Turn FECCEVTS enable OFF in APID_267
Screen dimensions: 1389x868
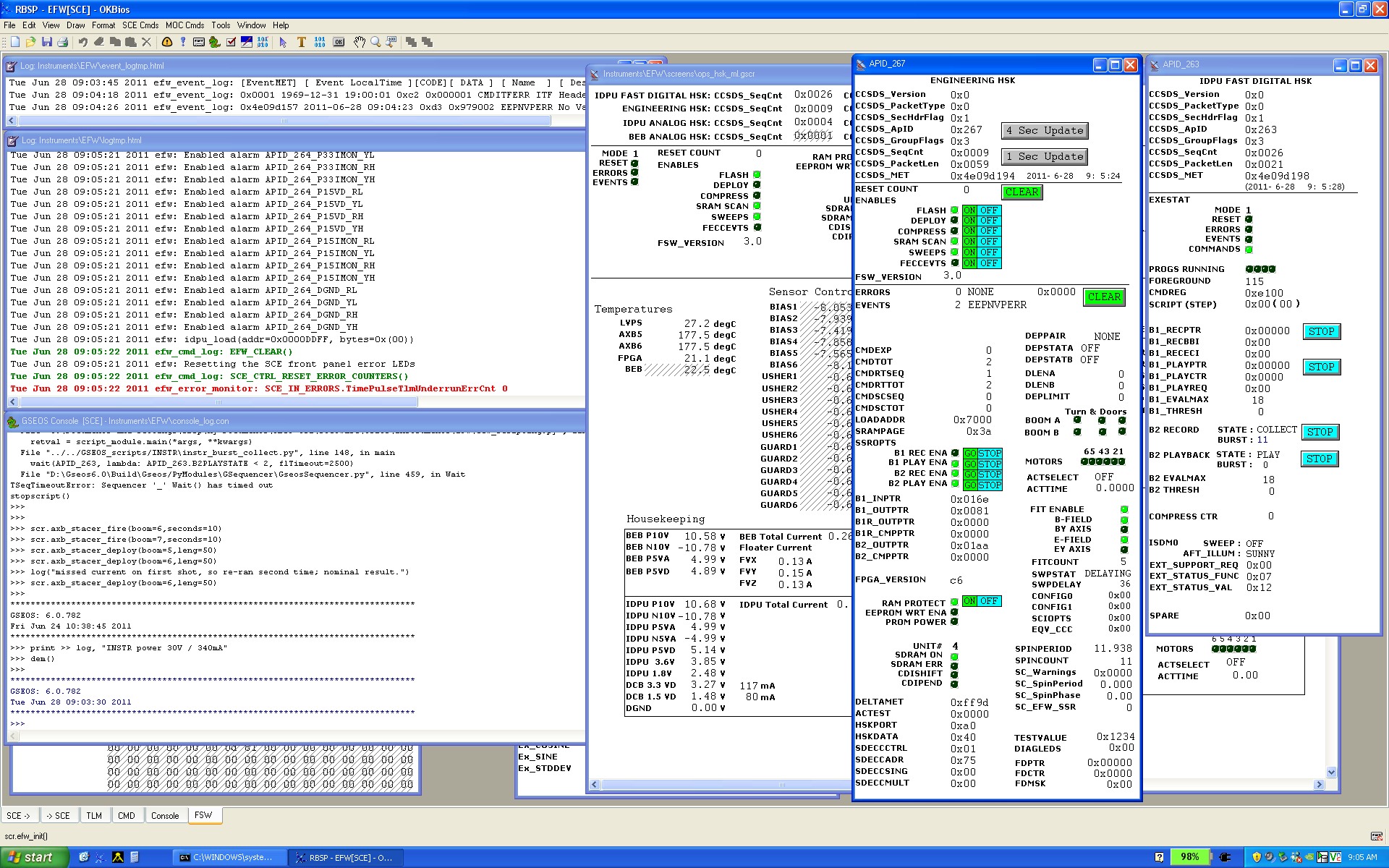(989, 263)
